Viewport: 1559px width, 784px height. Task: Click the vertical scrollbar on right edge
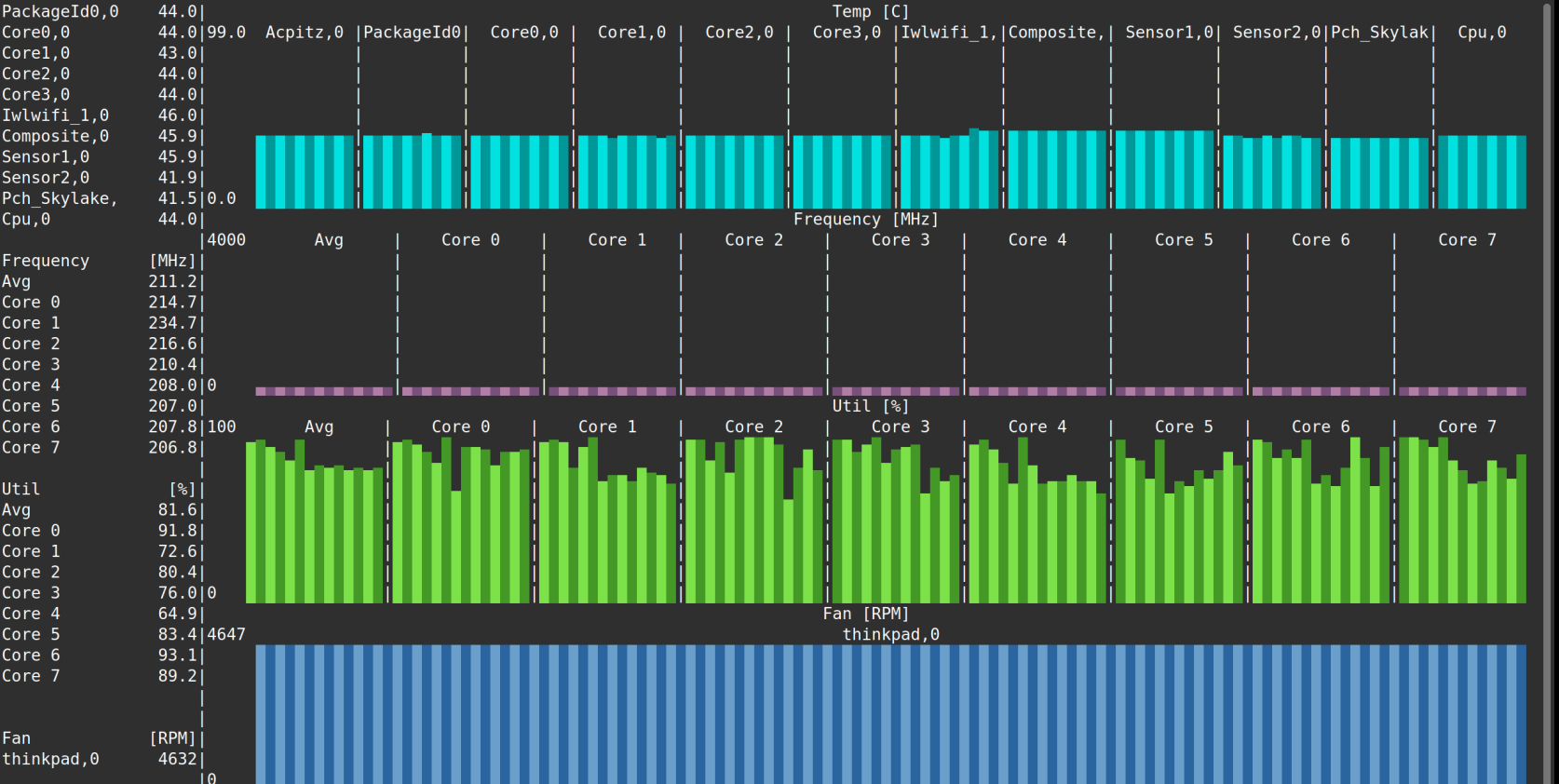[1550, 392]
